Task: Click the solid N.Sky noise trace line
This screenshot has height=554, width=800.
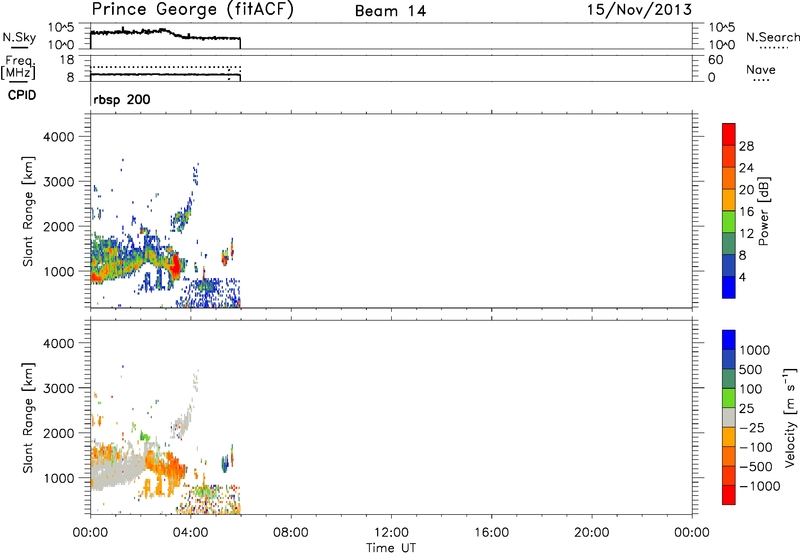Action: [165, 34]
